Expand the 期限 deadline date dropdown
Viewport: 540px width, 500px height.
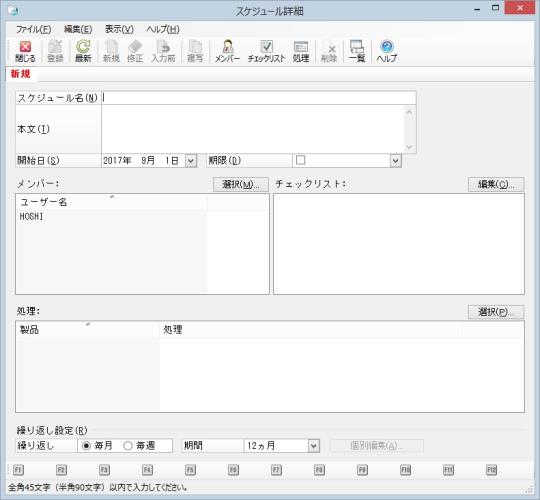[x=396, y=161]
